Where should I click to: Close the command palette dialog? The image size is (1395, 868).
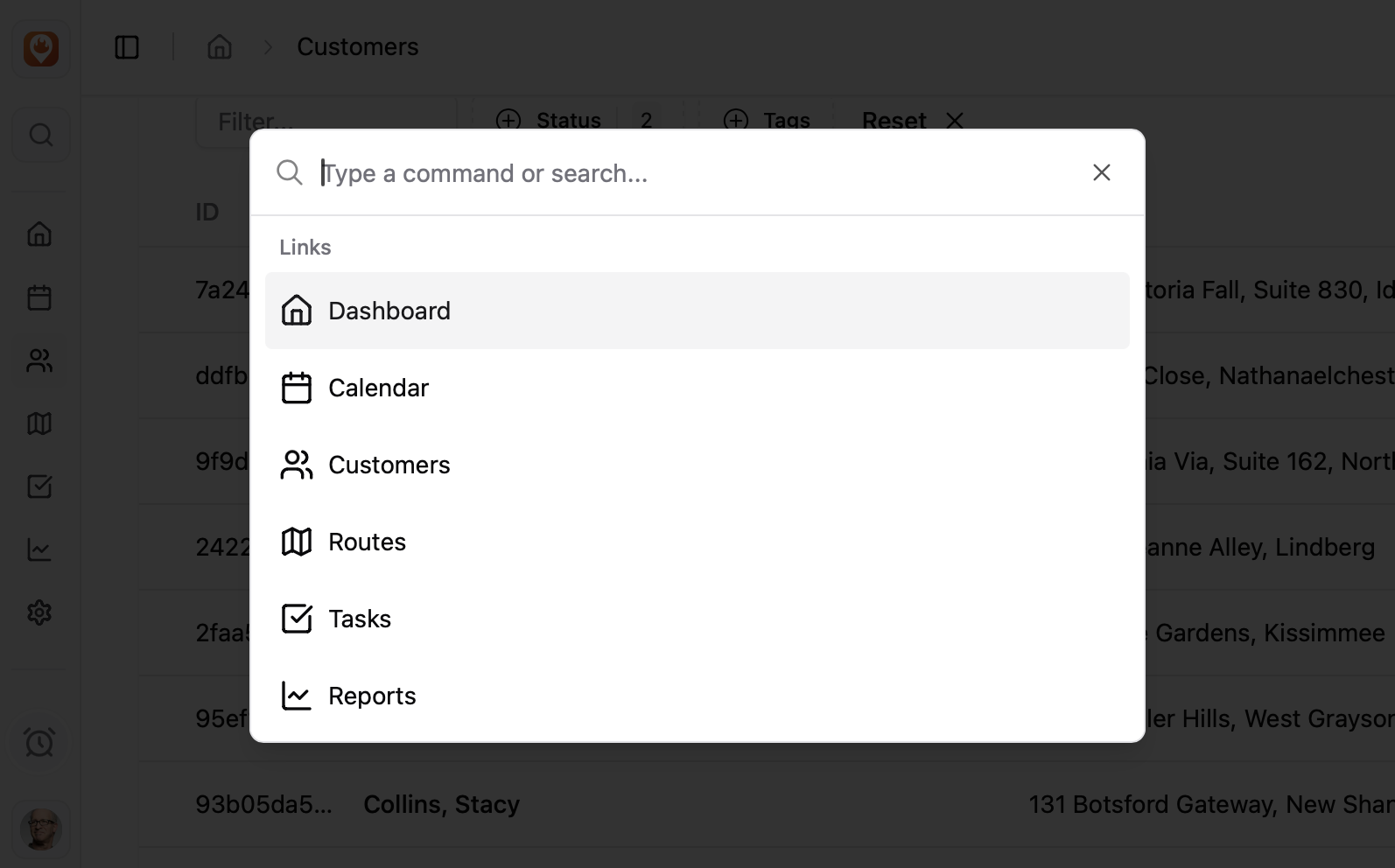click(x=1101, y=172)
